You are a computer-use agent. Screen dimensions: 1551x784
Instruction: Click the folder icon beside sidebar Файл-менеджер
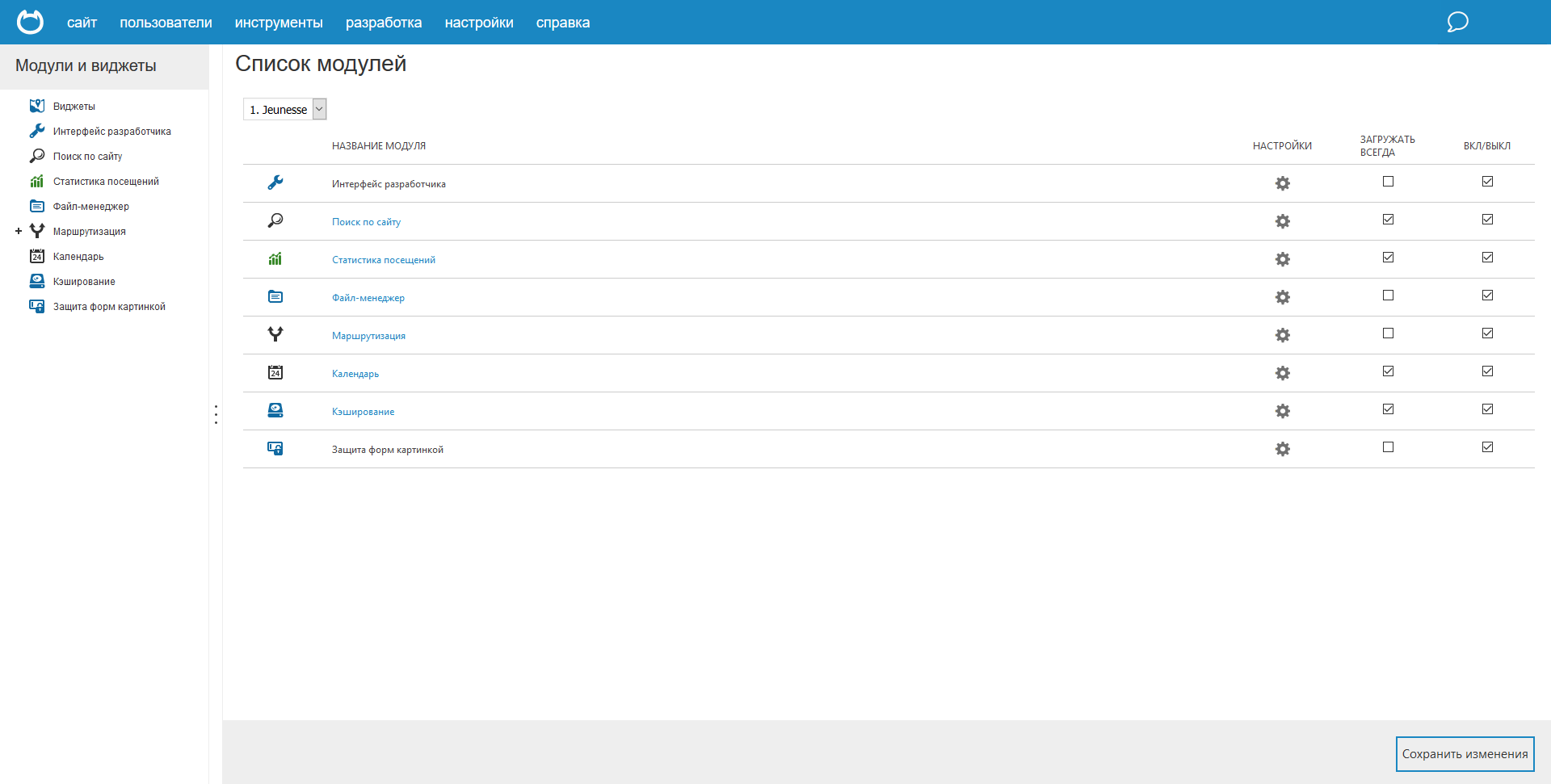point(37,206)
